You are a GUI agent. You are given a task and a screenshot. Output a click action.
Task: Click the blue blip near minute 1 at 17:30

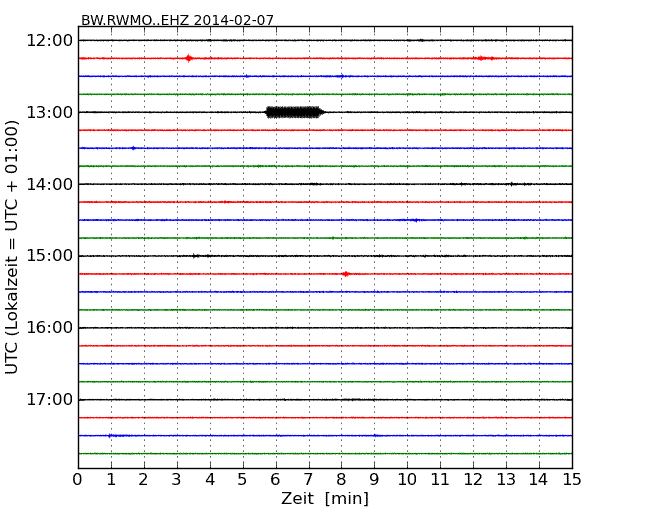coord(110,435)
